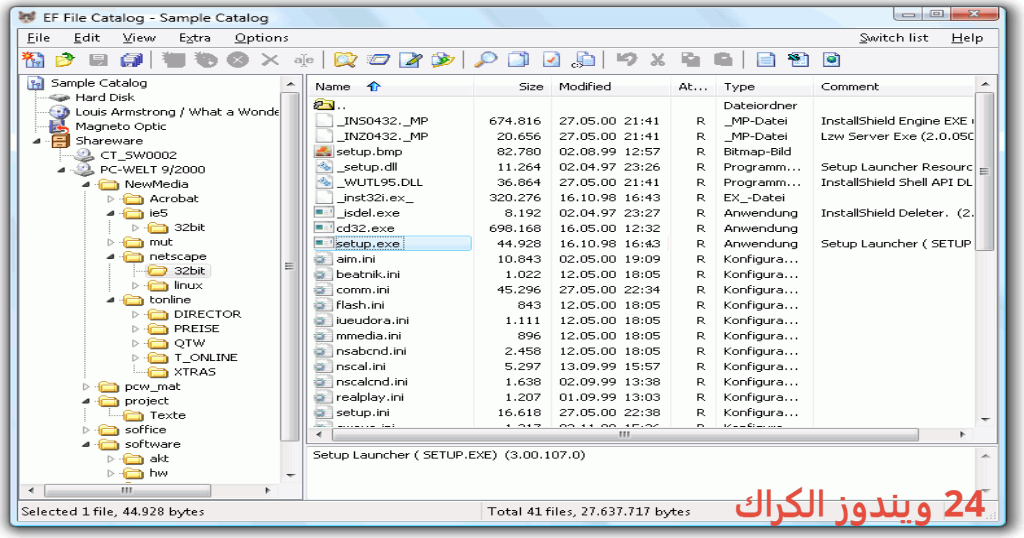
Task: Select the _INS0432._MP file row
Action: coord(643,121)
